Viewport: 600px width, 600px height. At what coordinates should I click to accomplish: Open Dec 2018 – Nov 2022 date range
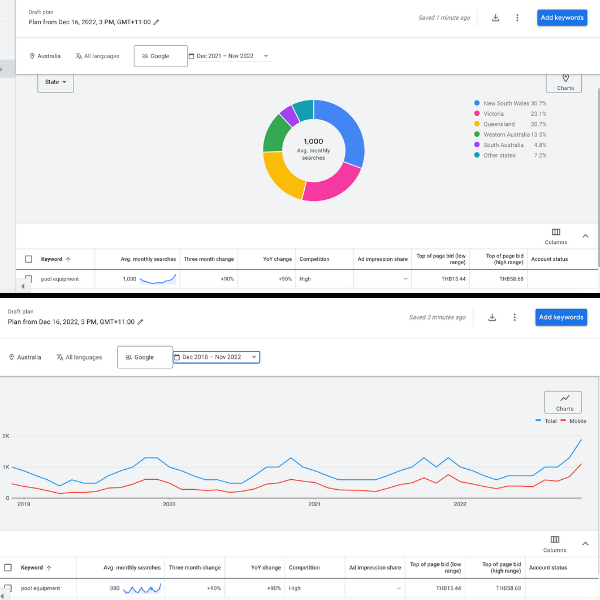click(216, 357)
